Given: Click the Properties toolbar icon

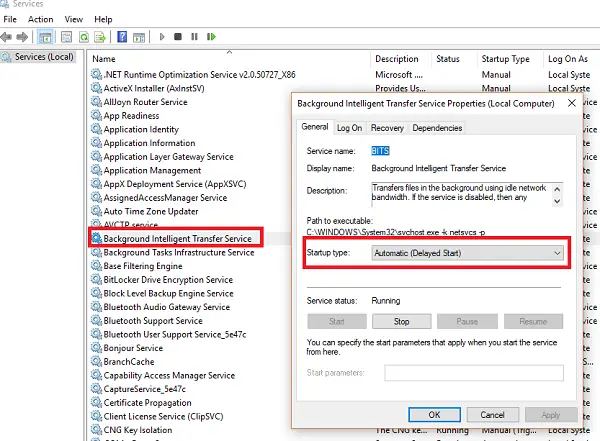Looking at the screenshot, I should [x=67, y=37].
